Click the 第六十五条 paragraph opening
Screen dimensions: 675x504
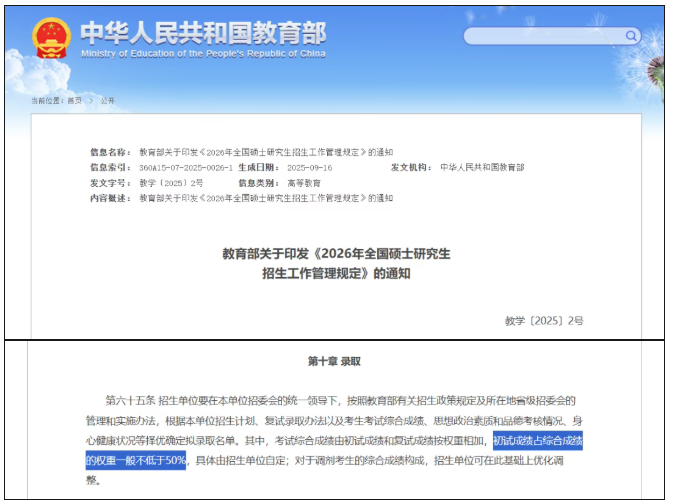click(129, 400)
